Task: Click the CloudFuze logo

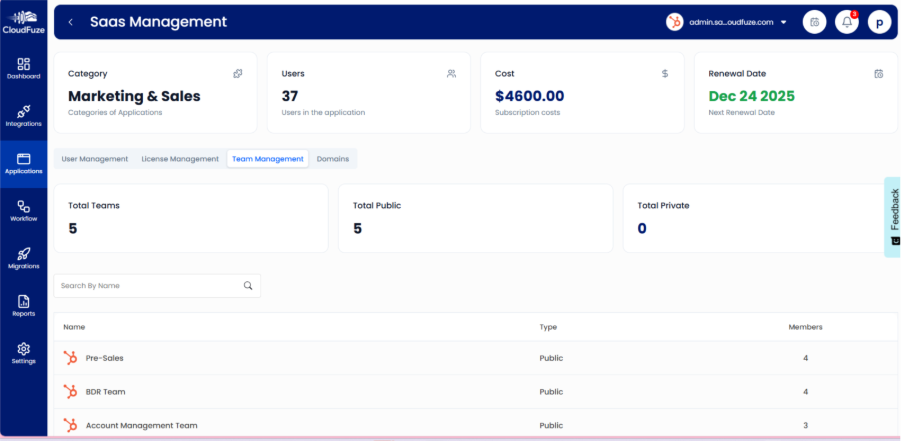Action: (x=24, y=23)
